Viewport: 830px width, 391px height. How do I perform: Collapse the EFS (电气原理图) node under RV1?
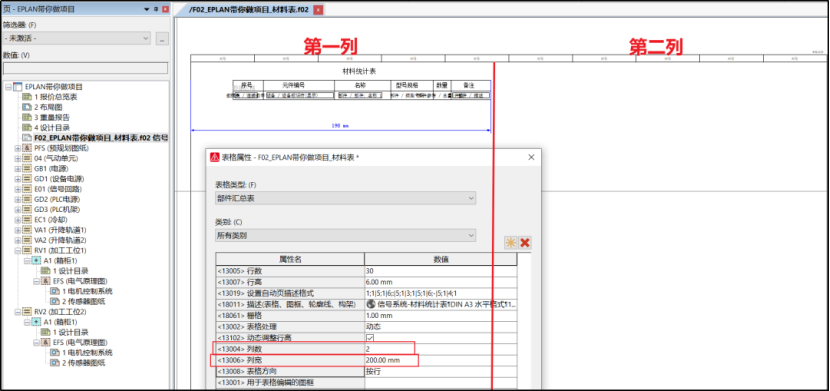[37, 281]
